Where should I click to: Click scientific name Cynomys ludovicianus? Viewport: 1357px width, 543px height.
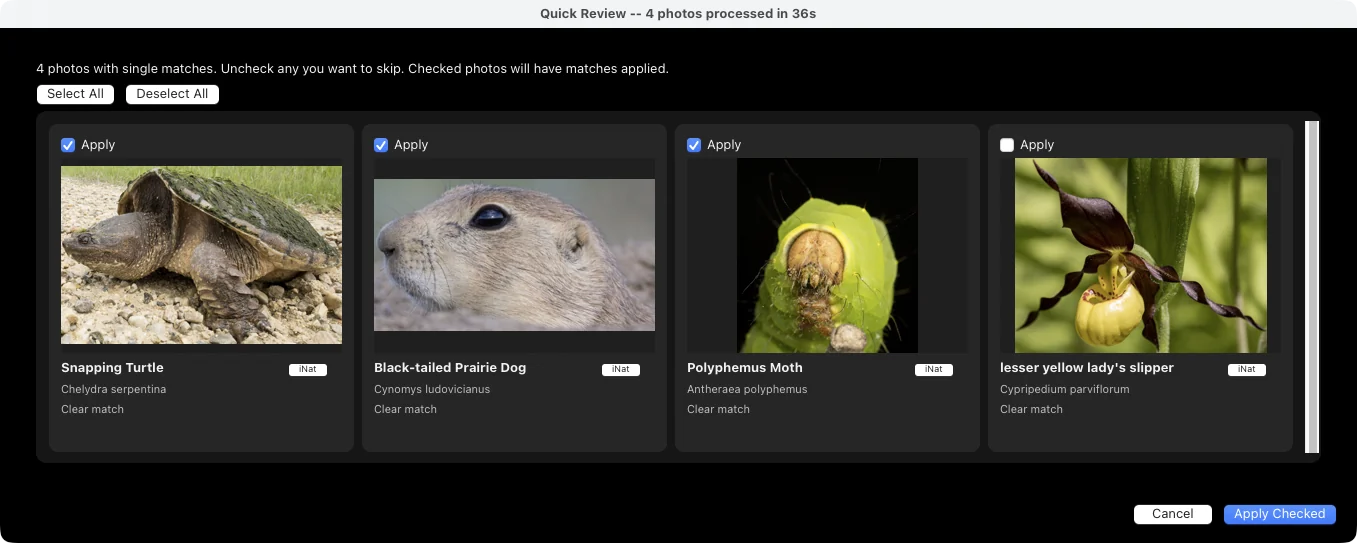[432, 389]
